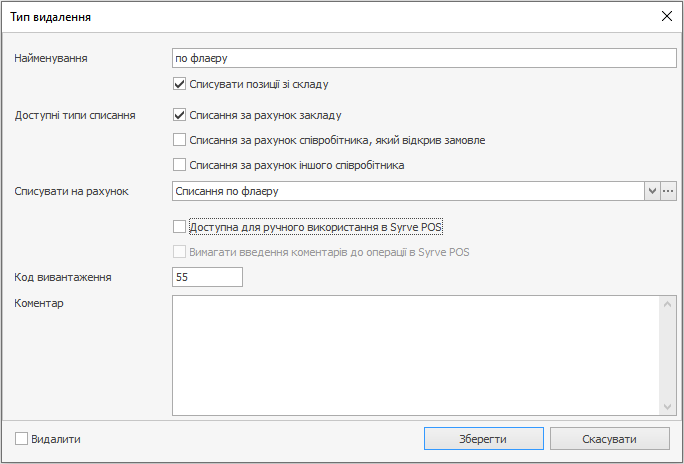The width and height of the screenshot is (684, 464).
Task: Enable Списання за рахунок співробітника, який відкрив замовлення
Action: click(180, 140)
